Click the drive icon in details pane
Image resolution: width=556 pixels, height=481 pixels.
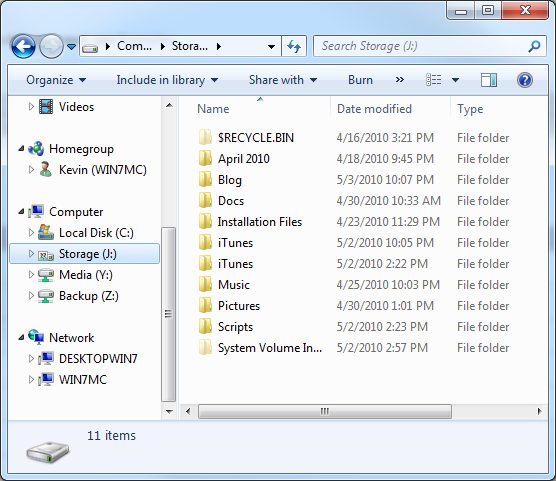(x=48, y=452)
